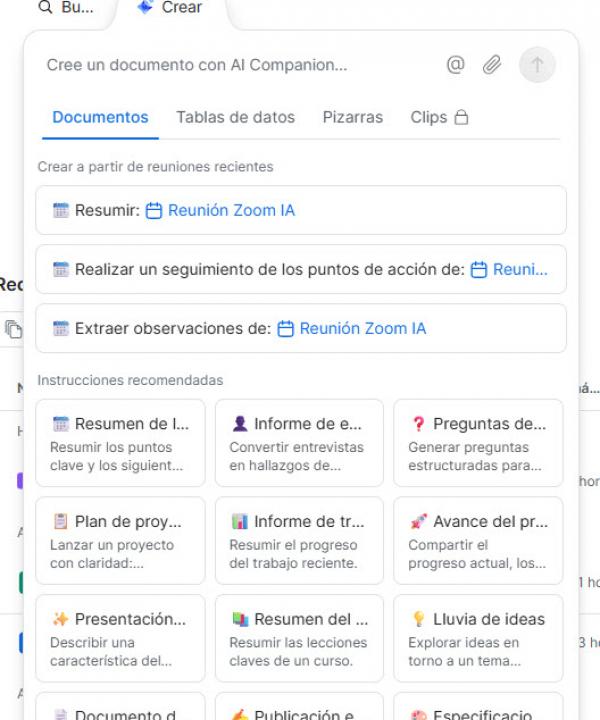This screenshot has width=600, height=720.
Task: Open the Crear tab with sparkle icon
Action: [171, 8]
